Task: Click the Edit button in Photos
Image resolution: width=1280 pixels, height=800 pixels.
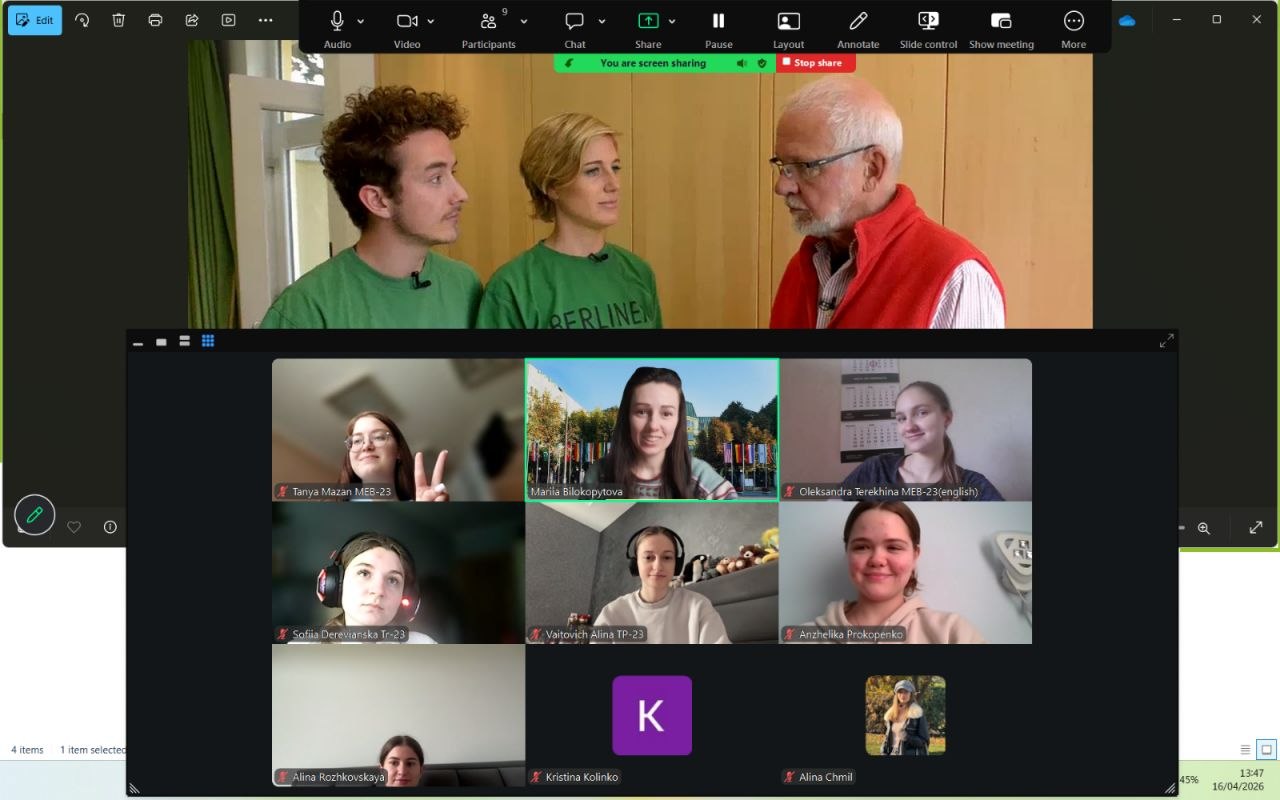Action: (x=35, y=20)
